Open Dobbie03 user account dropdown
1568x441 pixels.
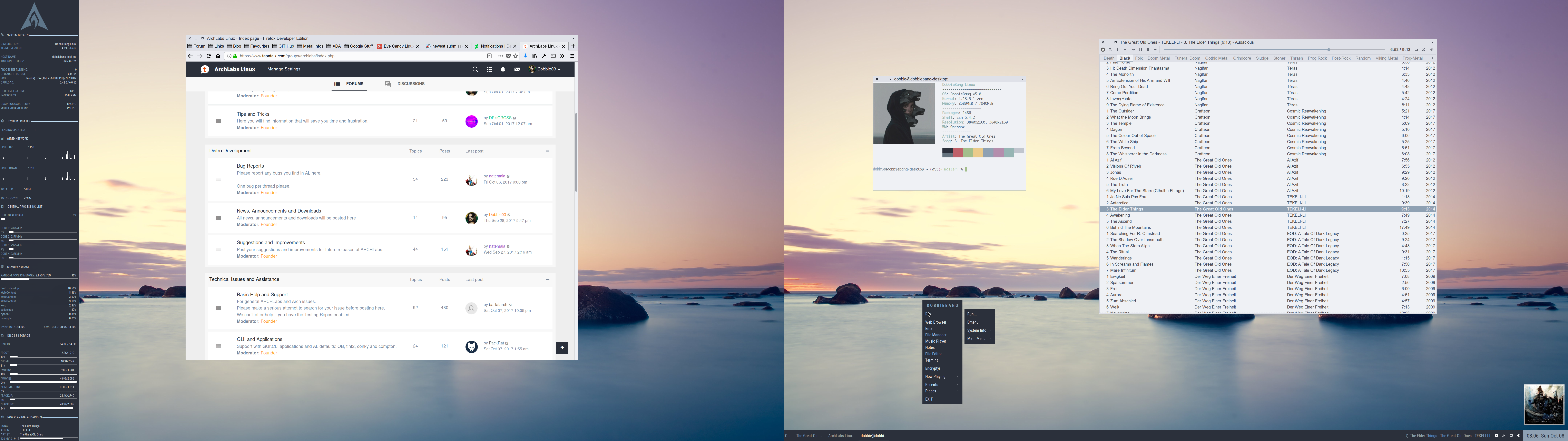pos(545,69)
